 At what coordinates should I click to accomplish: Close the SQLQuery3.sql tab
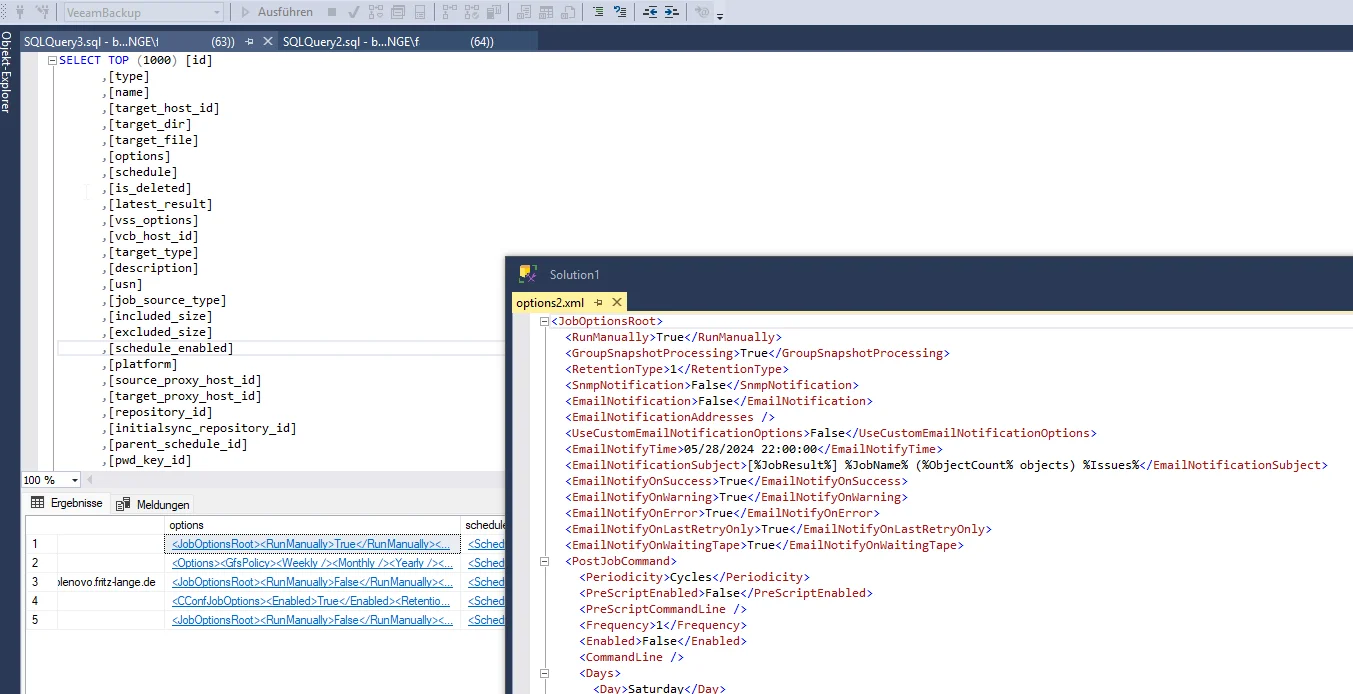pos(268,42)
